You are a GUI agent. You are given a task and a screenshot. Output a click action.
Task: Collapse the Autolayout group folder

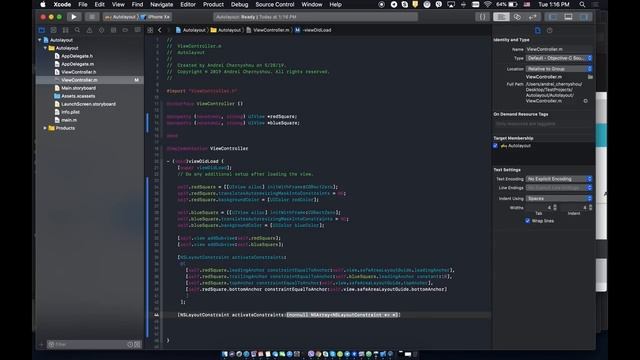pos(45,48)
